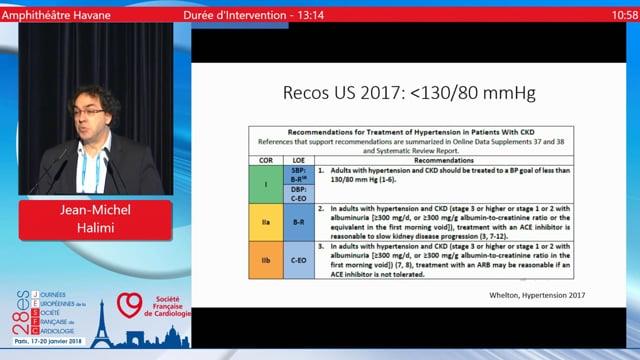Click the Durée d'Intervention timer
This screenshot has width=640, height=360.
coord(253,16)
